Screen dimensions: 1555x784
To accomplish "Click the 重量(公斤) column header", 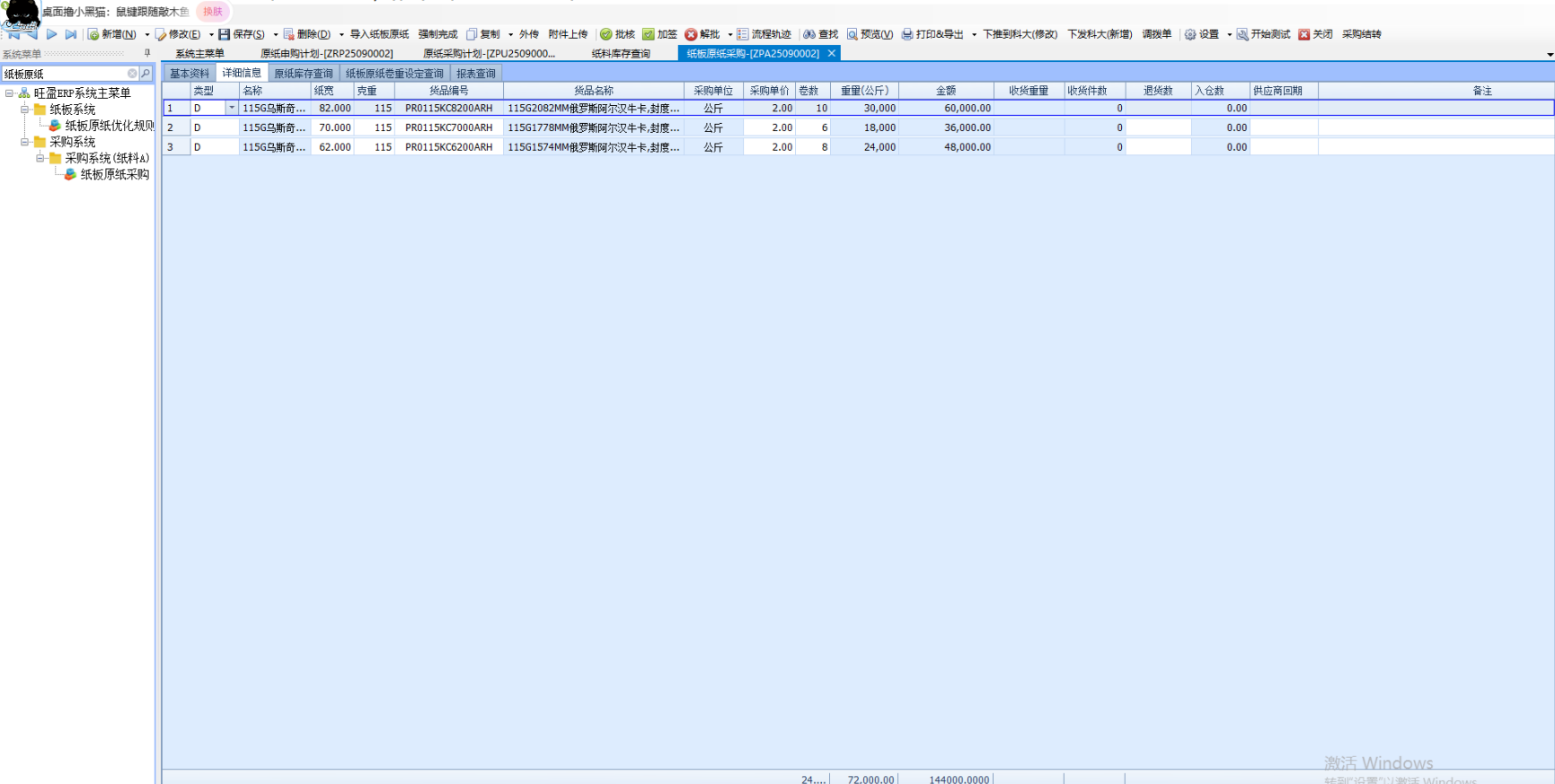I will pyautogui.click(x=864, y=91).
